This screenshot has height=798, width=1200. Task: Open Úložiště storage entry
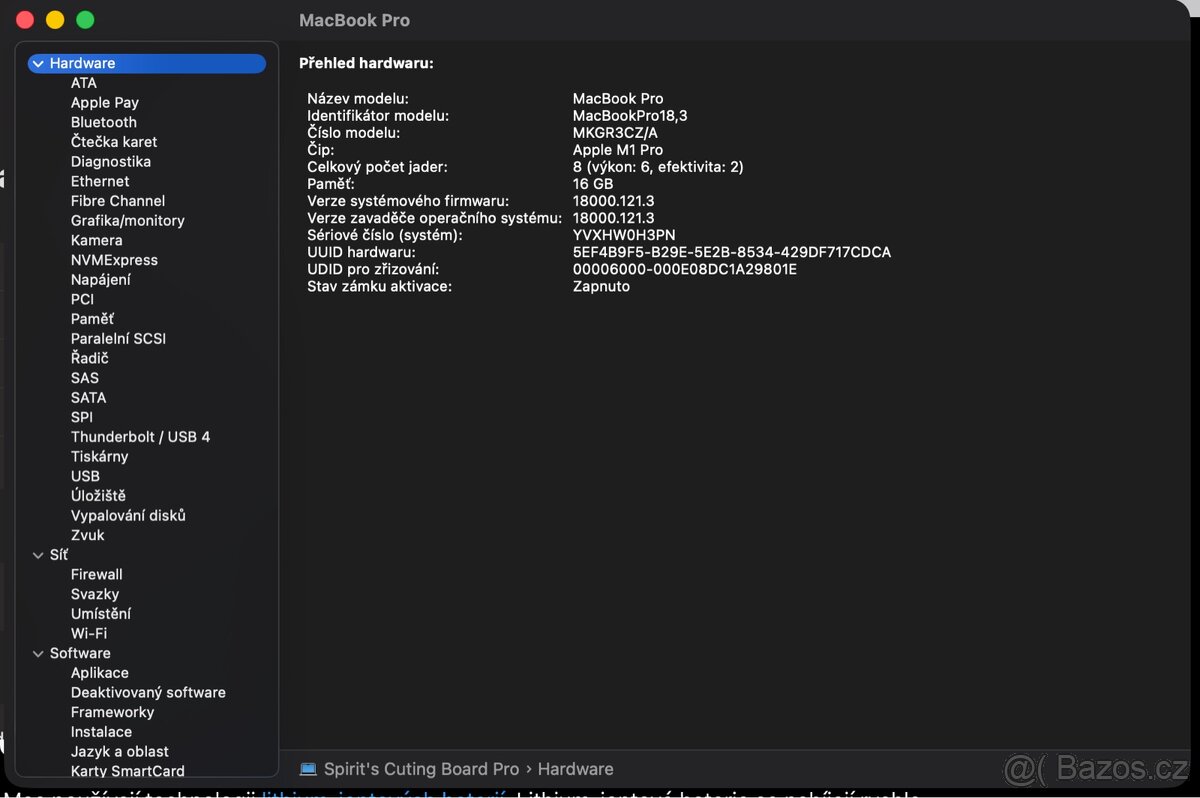[x=98, y=496]
